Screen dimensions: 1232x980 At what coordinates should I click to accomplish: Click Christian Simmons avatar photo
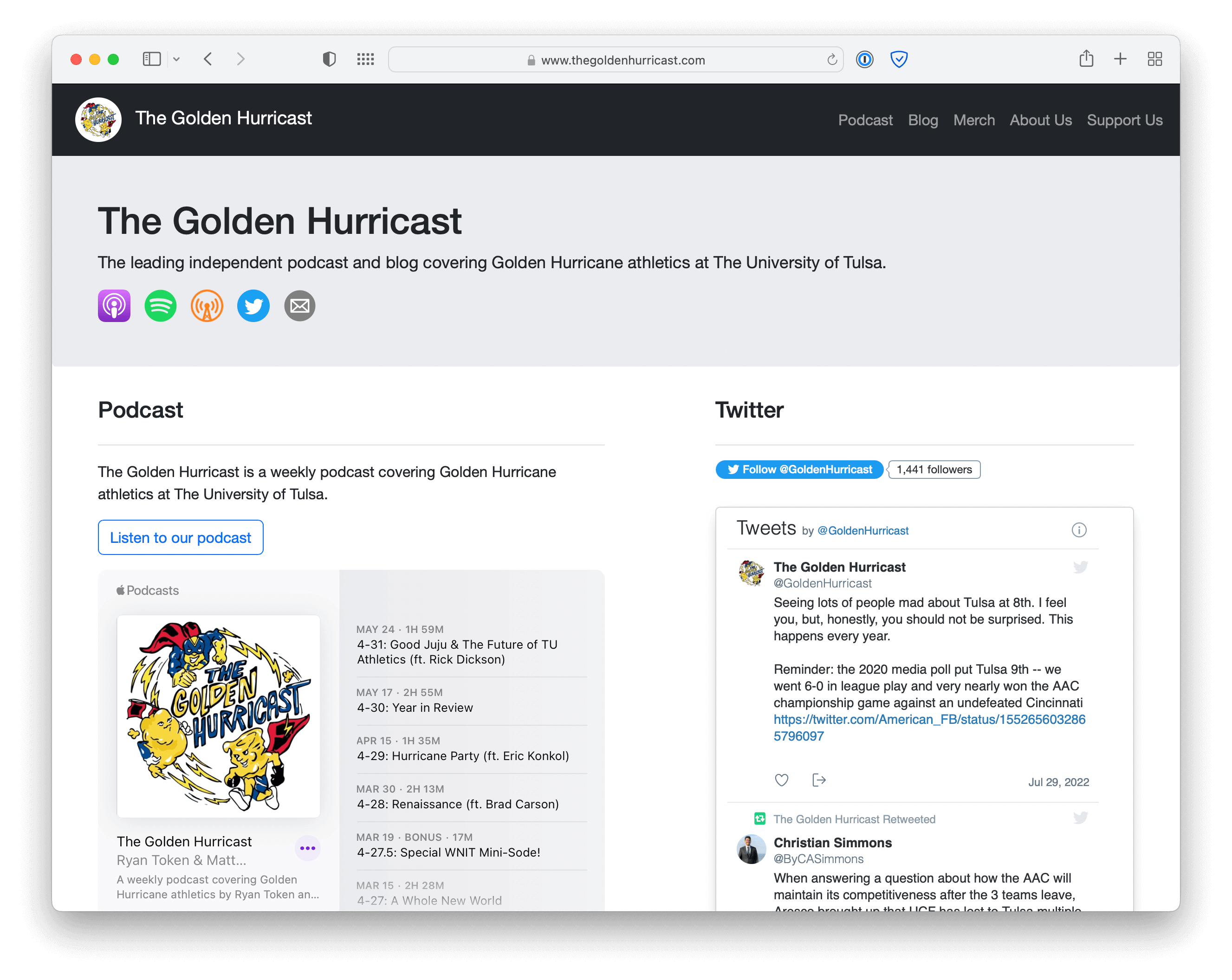click(752, 849)
